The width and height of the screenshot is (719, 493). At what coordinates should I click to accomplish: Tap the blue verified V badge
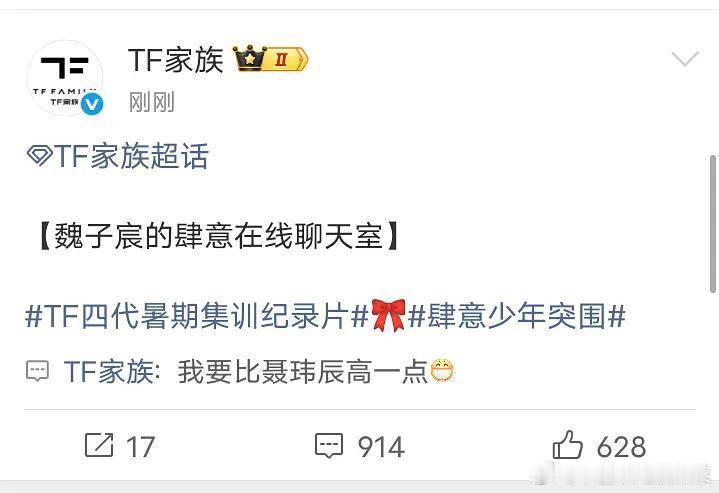(92, 105)
